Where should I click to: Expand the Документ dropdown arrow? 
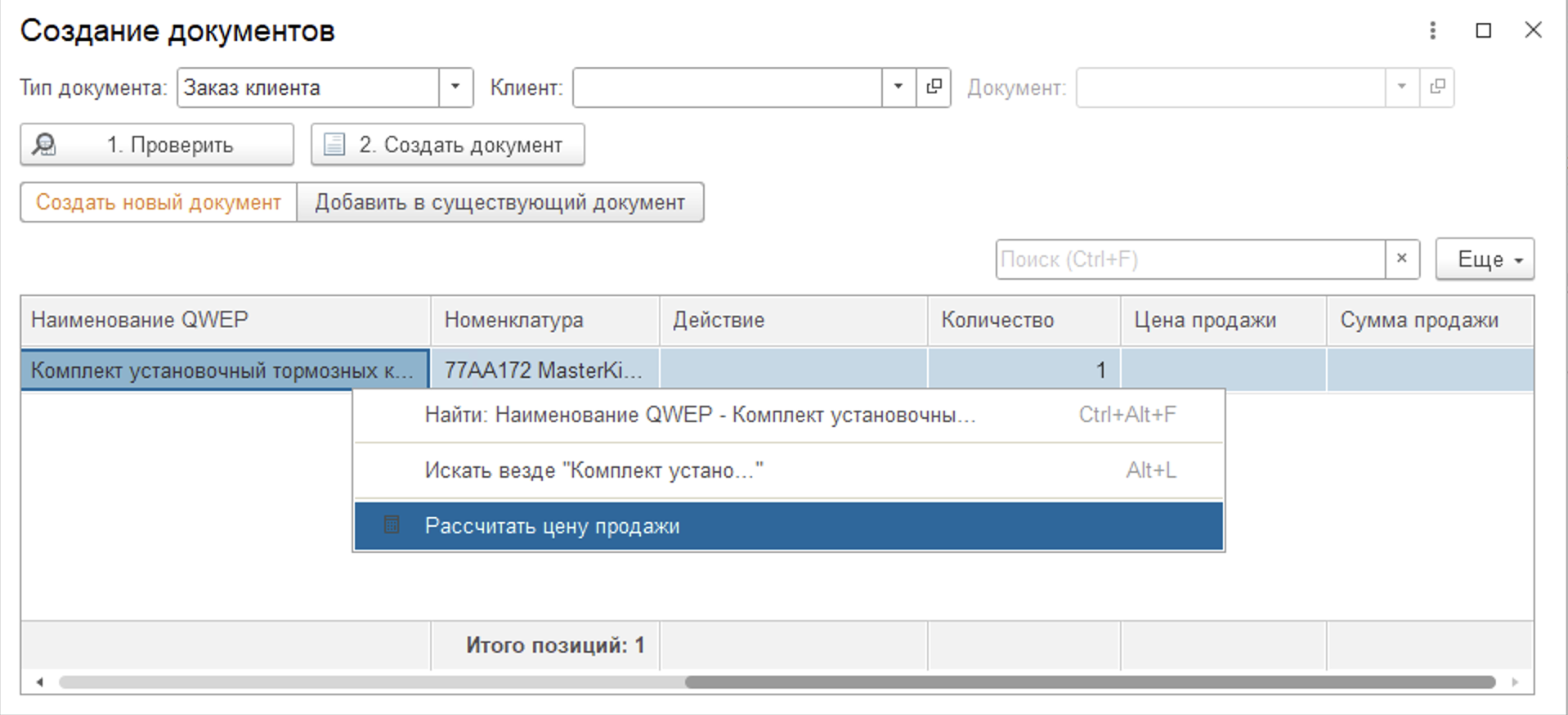1402,87
